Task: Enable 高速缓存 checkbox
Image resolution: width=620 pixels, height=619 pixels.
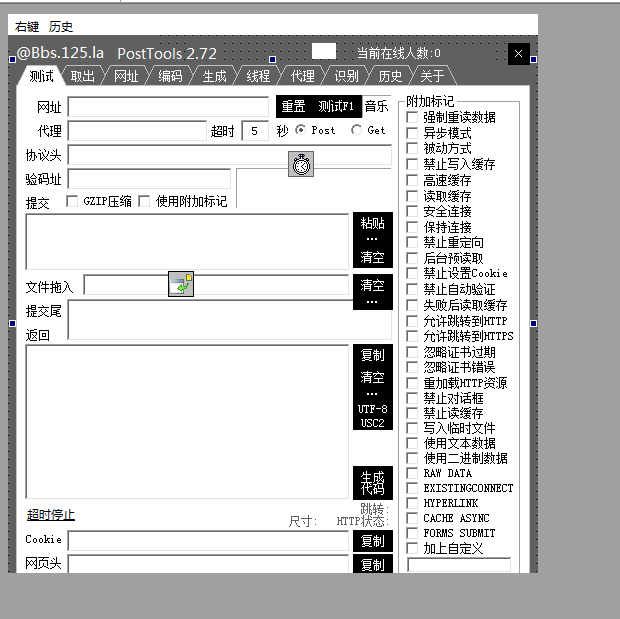Action: coord(412,180)
